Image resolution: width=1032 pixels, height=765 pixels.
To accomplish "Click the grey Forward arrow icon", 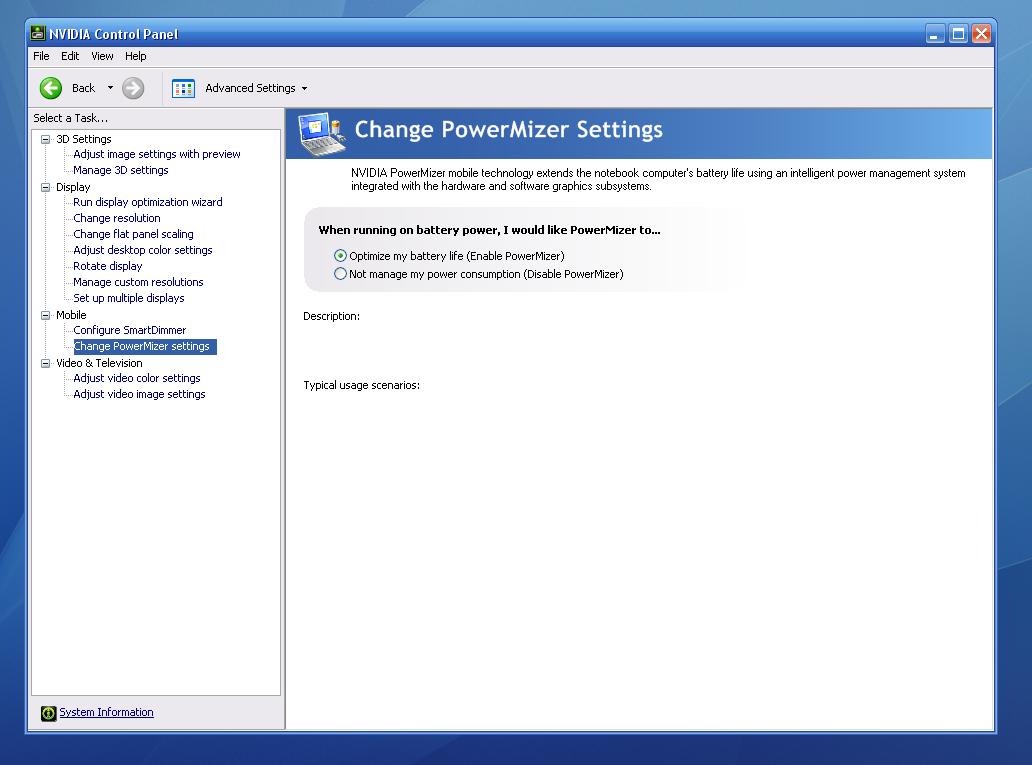I will click(x=133, y=88).
